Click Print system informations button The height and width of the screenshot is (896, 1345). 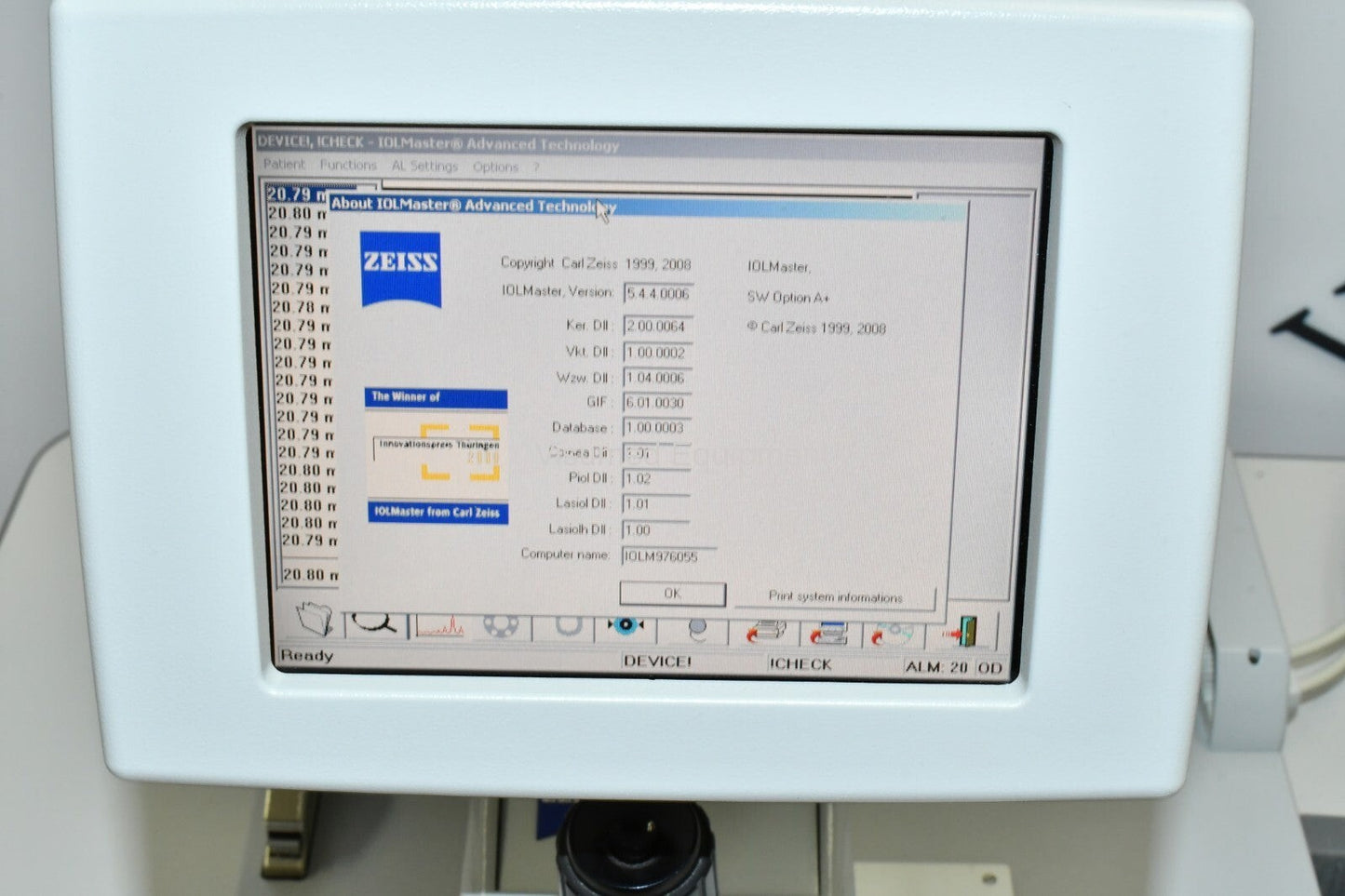835,597
